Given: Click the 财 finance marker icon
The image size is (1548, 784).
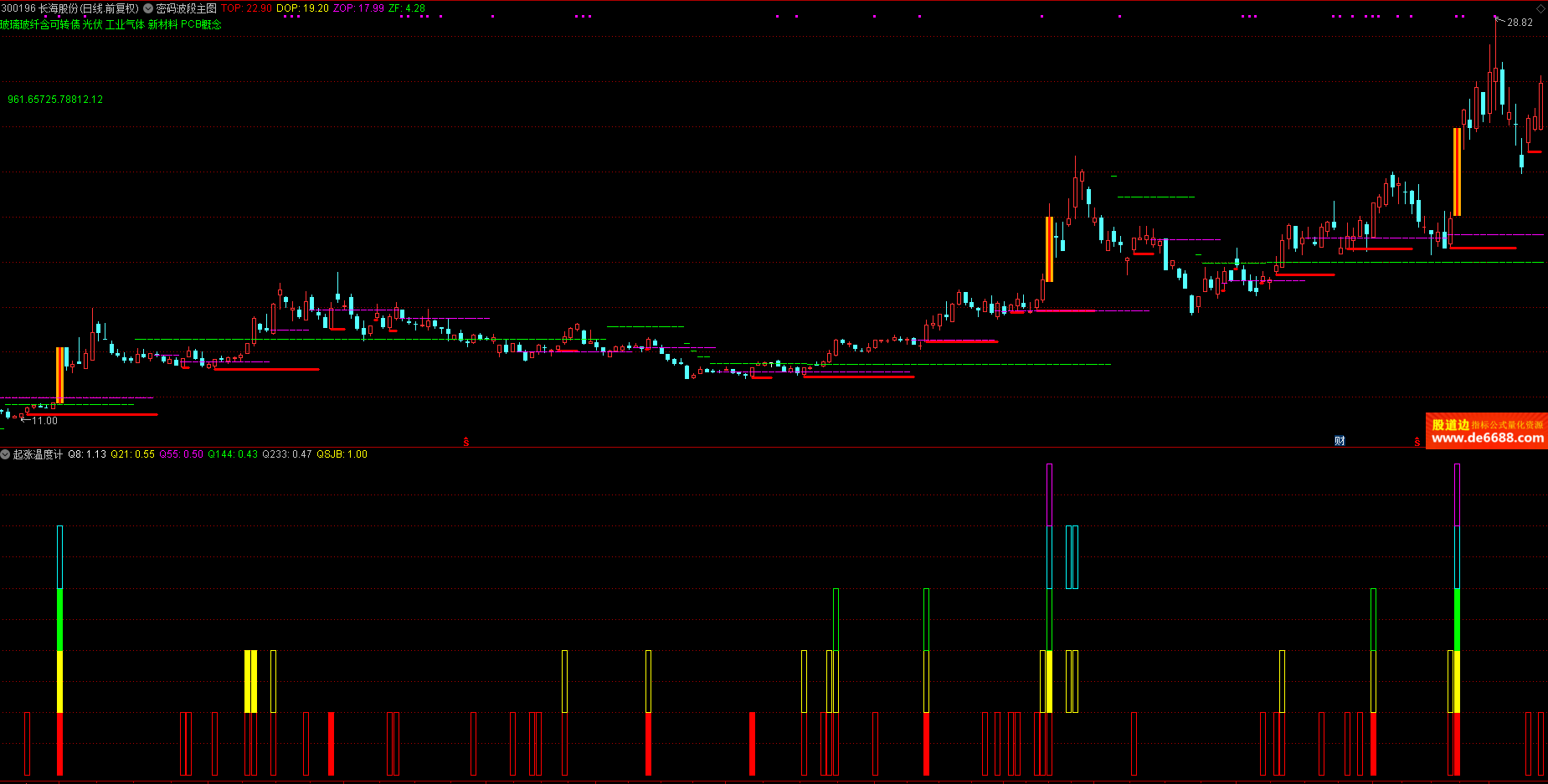Looking at the screenshot, I should coord(1340,441).
